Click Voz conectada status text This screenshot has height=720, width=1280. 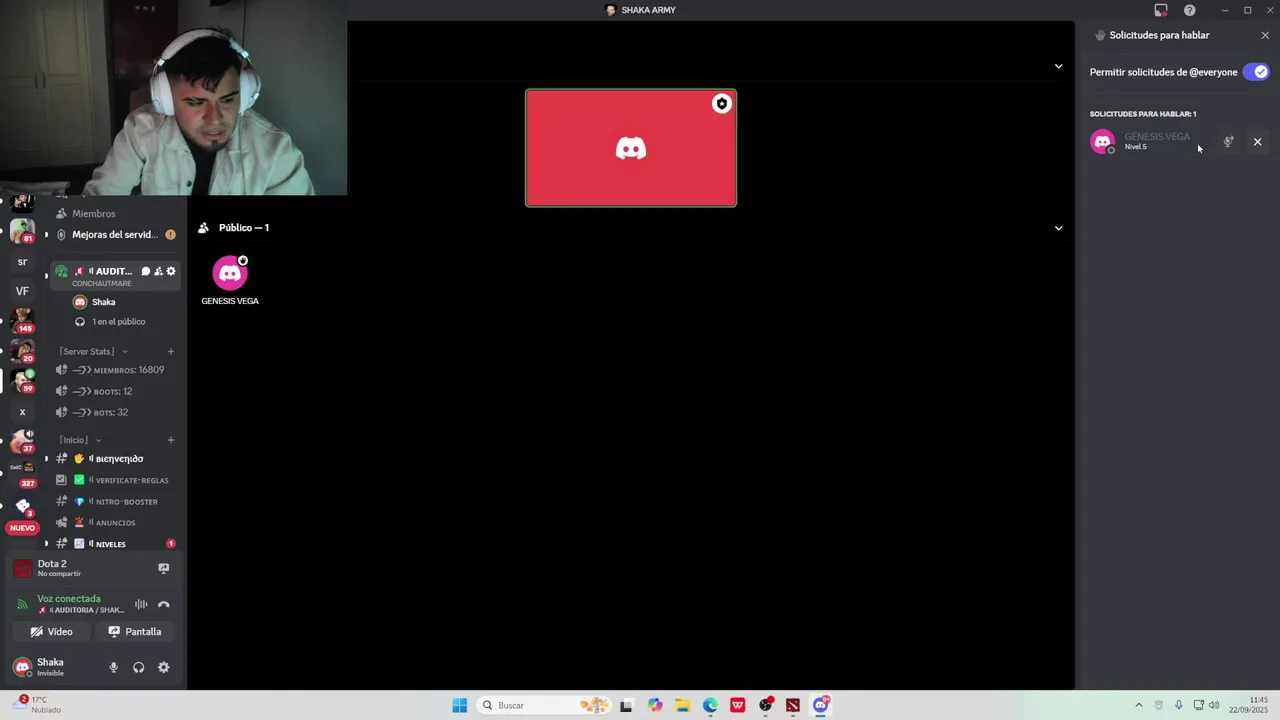tap(69, 599)
